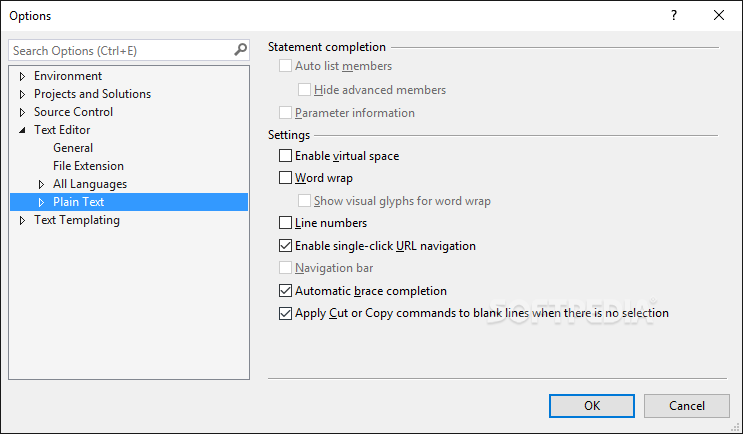Toggle Hide advanced members checkbox
743x434 pixels.
pos(304,89)
